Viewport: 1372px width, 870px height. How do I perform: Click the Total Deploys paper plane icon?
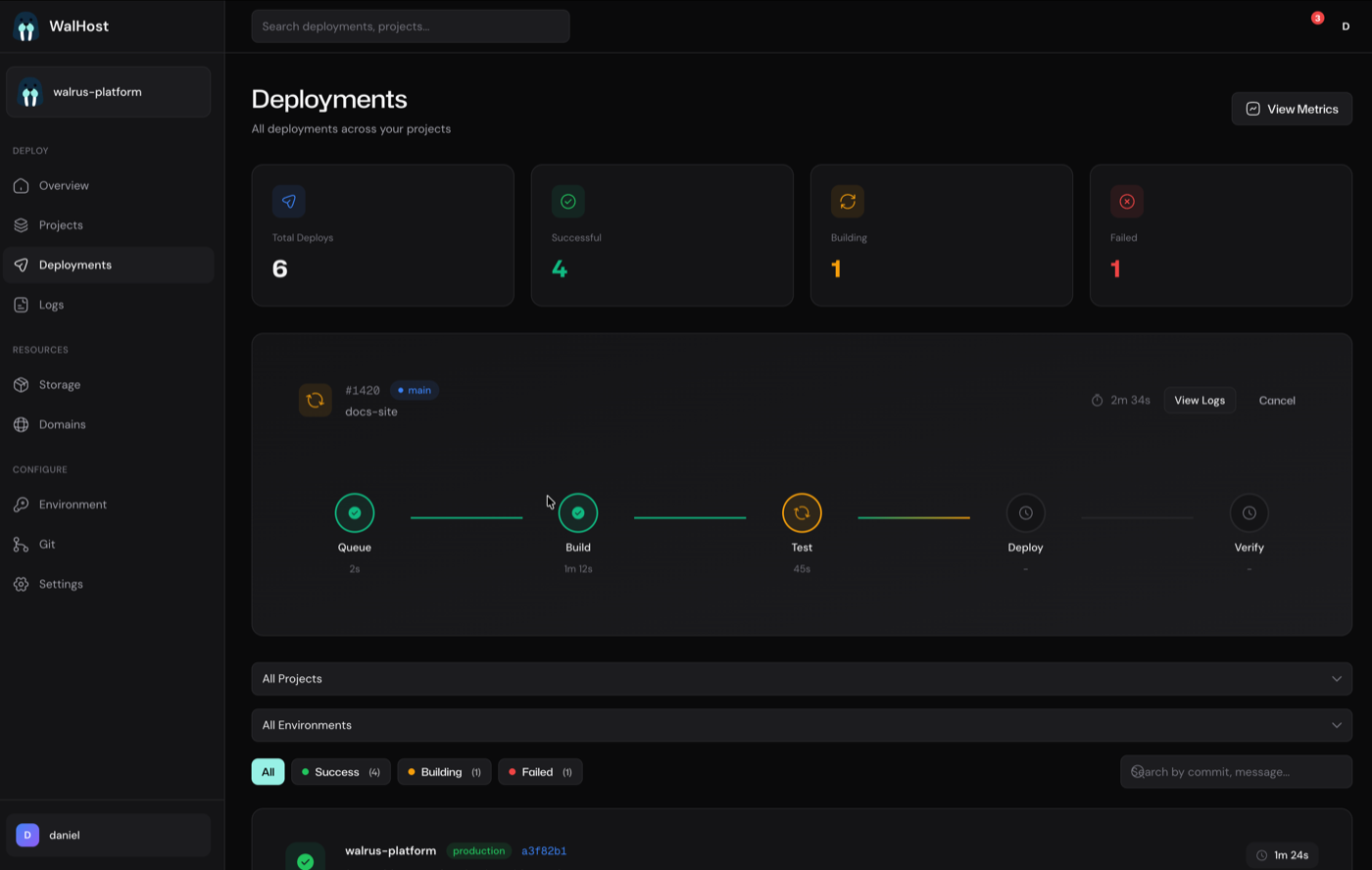click(289, 201)
